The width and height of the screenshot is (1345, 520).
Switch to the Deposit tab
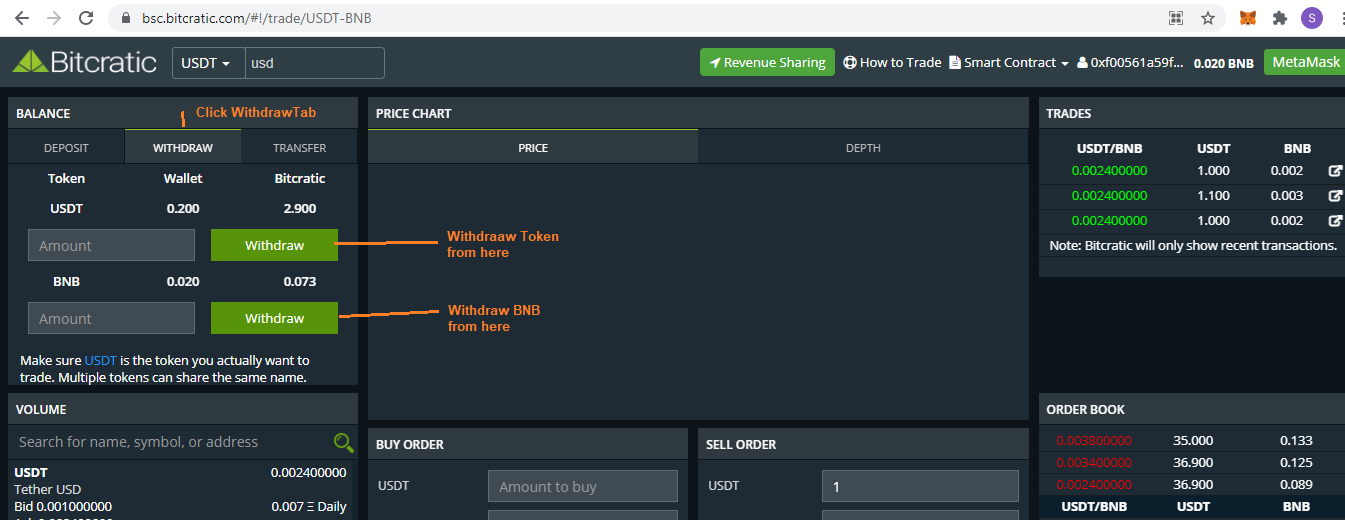point(66,148)
